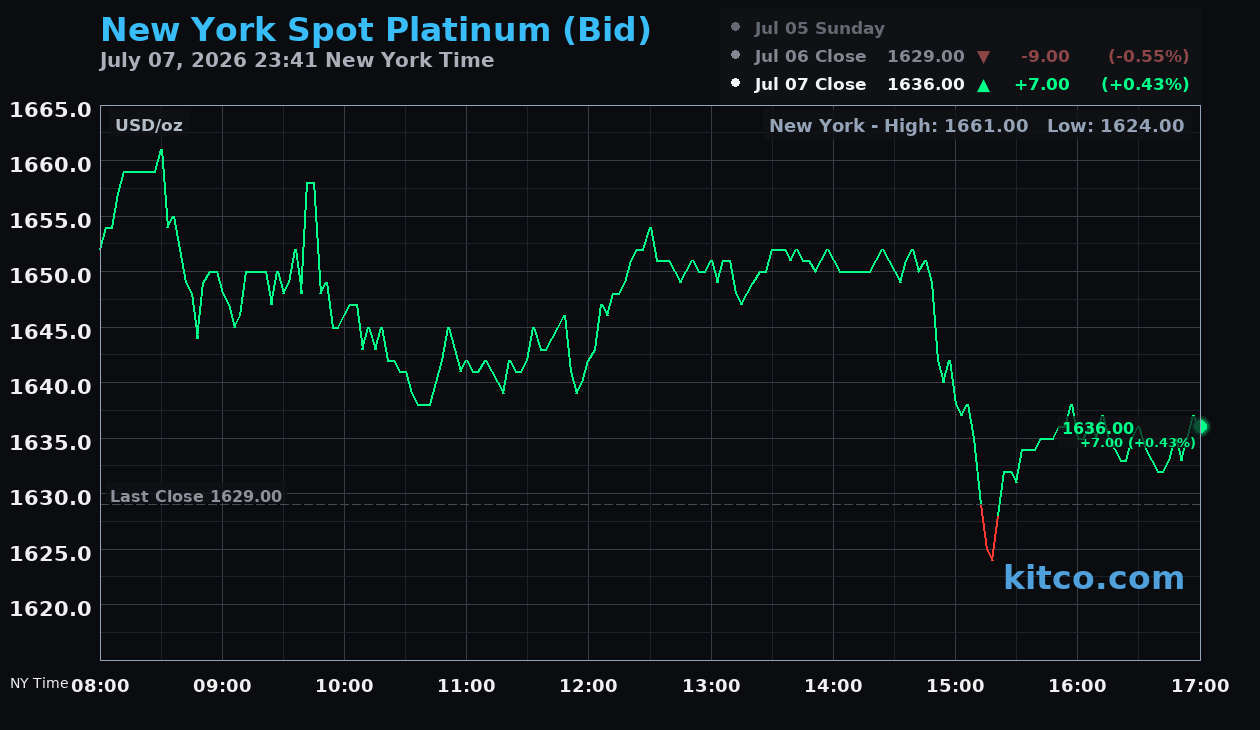Click the 16:00 time axis label
1260x730 pixels.
(x=1077, y=686)
